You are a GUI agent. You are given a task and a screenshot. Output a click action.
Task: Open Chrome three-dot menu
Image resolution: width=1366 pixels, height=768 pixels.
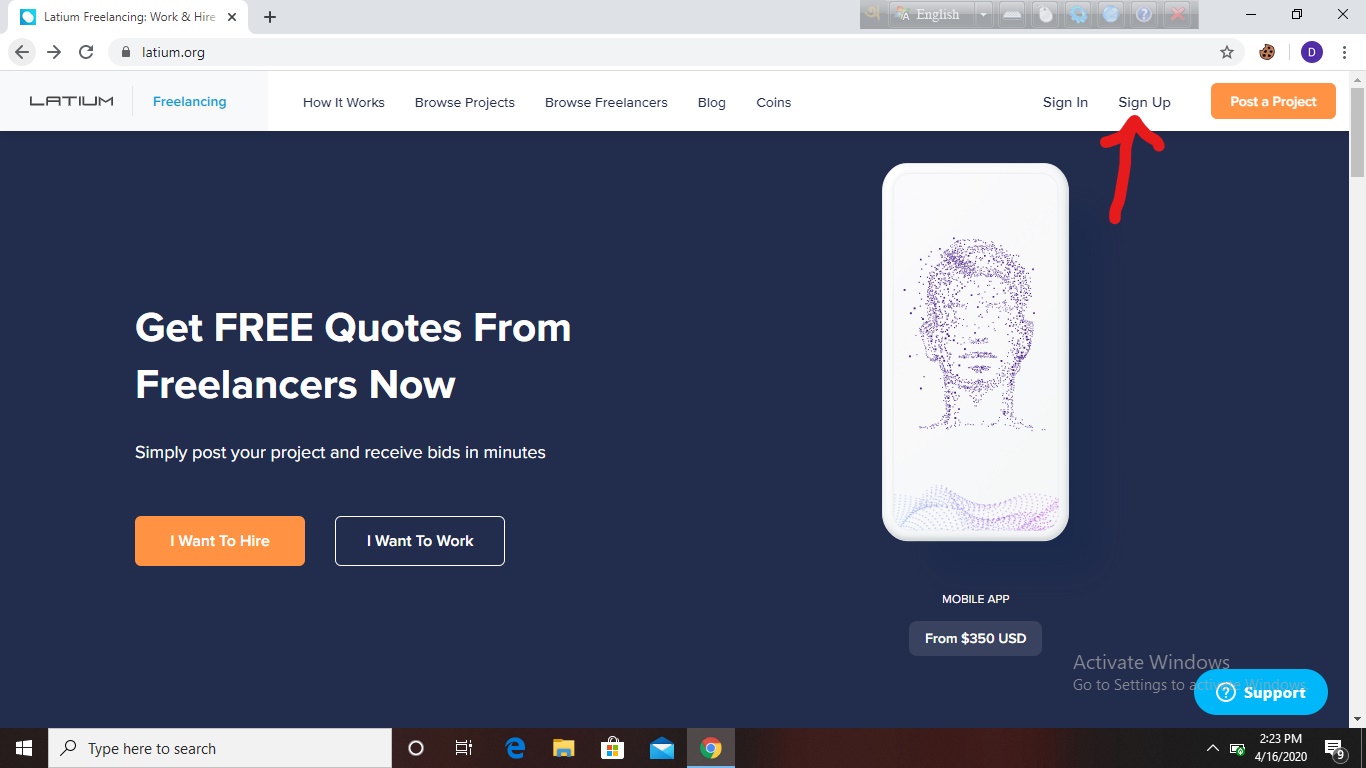point(1344,52)
